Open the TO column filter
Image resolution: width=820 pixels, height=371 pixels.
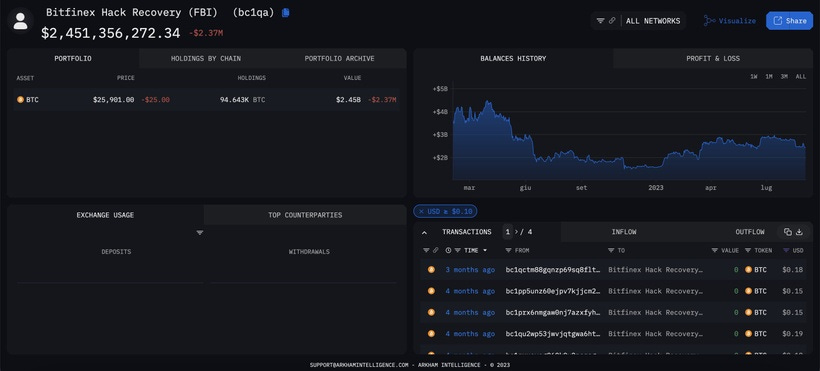click(x=612, y=251)
